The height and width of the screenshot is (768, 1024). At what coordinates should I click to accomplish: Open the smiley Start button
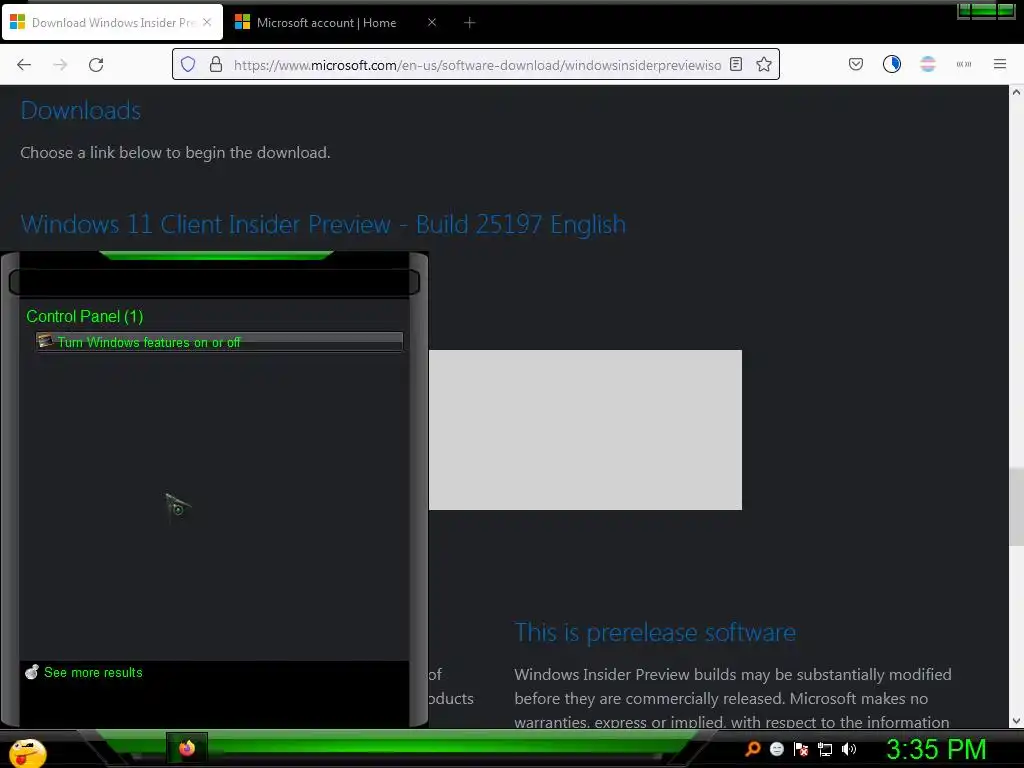(27, 752)
